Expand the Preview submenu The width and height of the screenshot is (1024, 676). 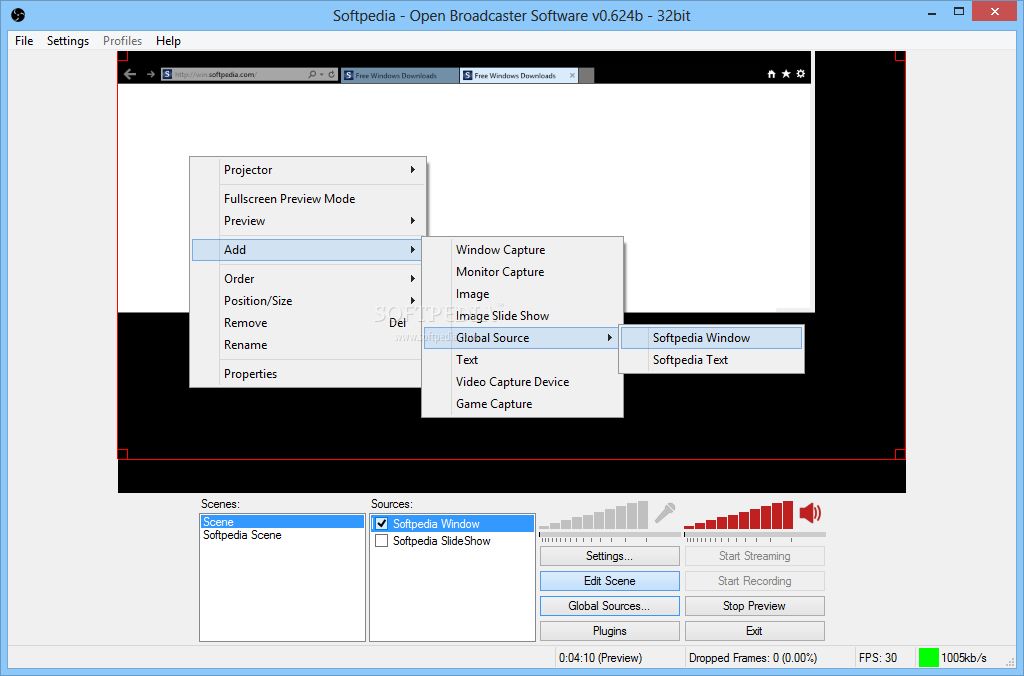coord(308,221)
